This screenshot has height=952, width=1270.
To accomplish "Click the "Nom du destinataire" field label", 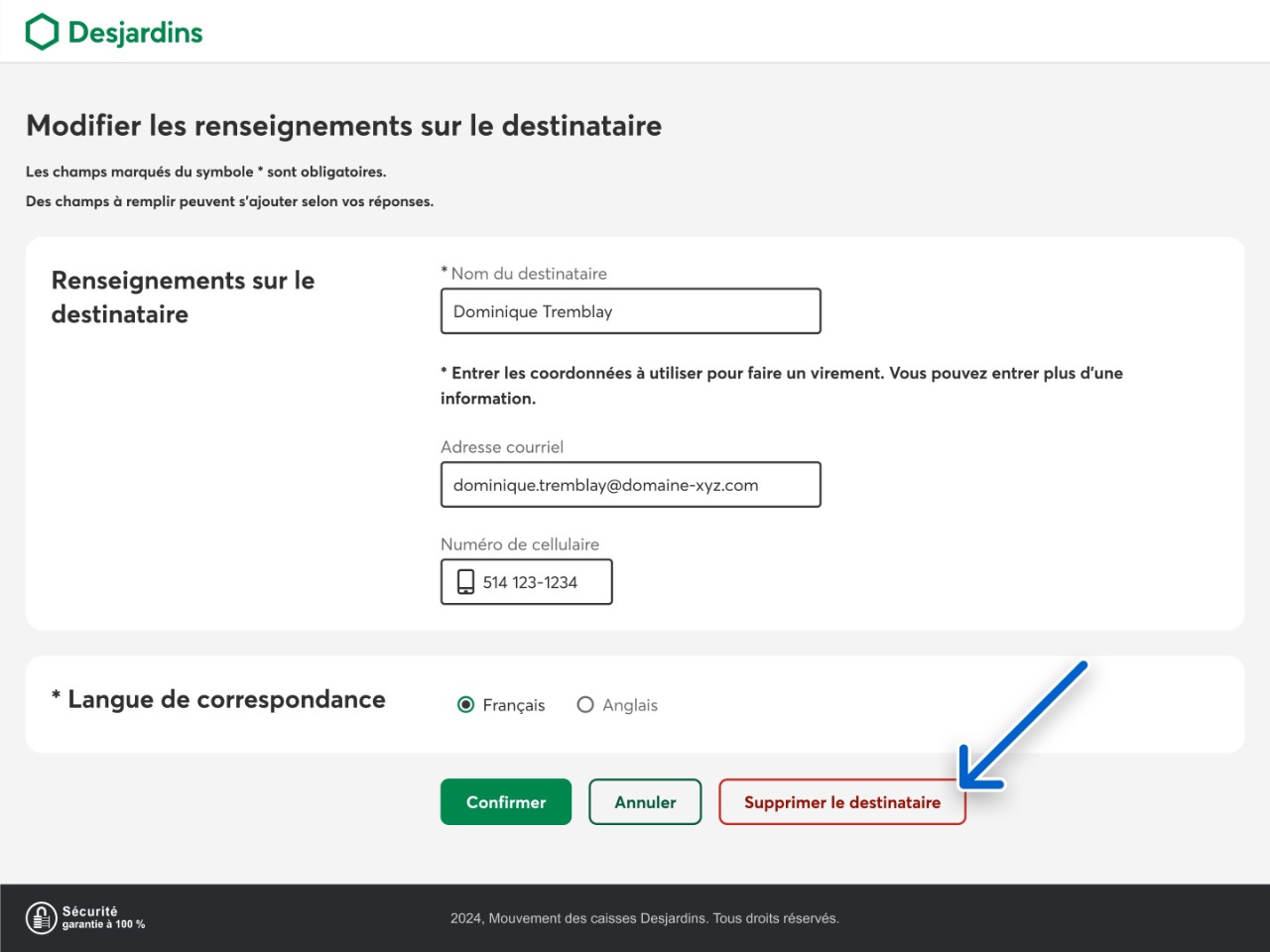I will (528, 274).
